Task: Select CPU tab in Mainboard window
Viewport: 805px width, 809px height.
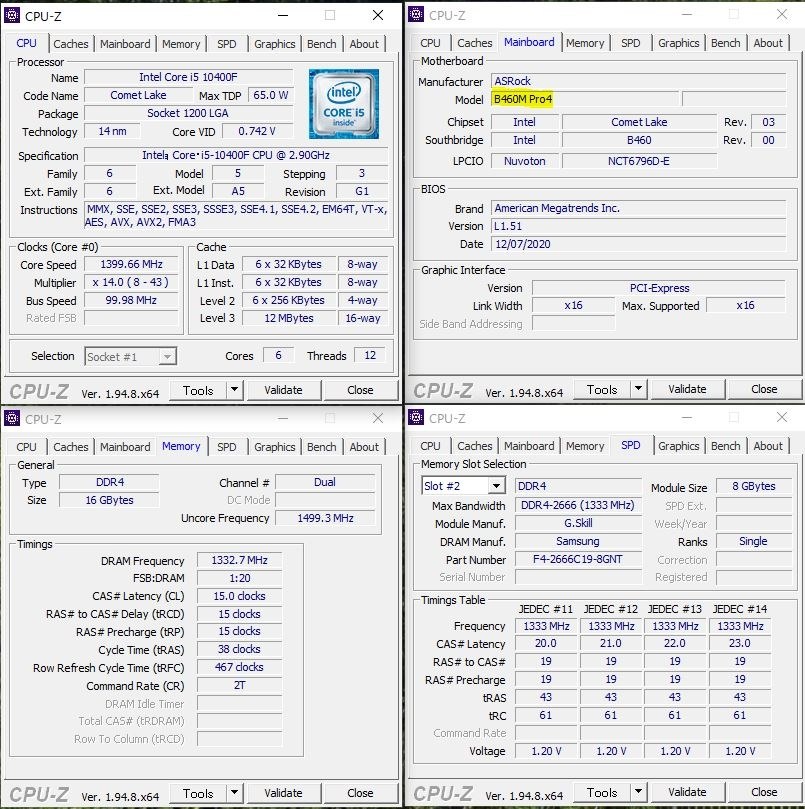Action: click(x=430, y=43)
